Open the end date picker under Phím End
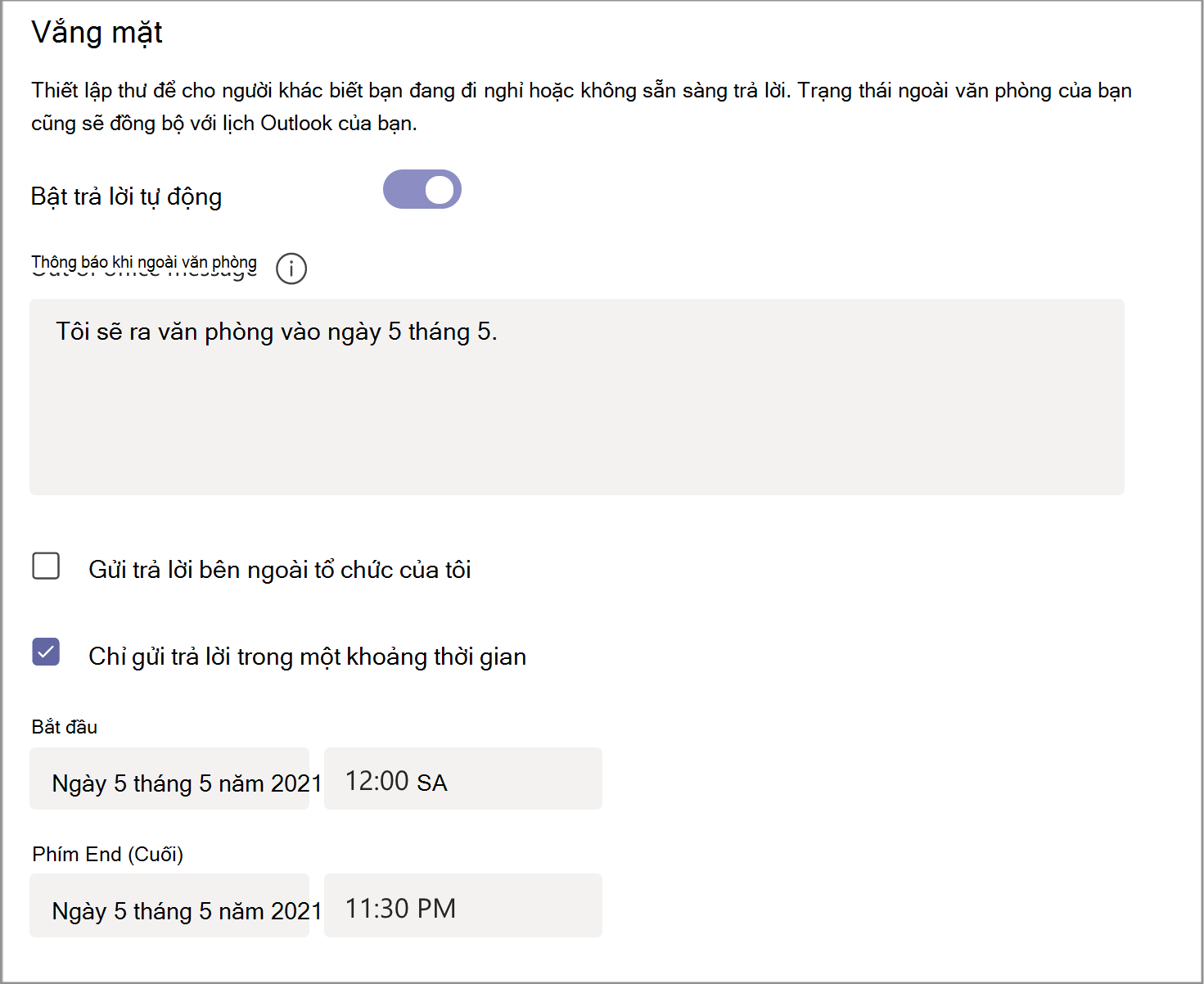 pyautogui.click(x=169, y=905)
